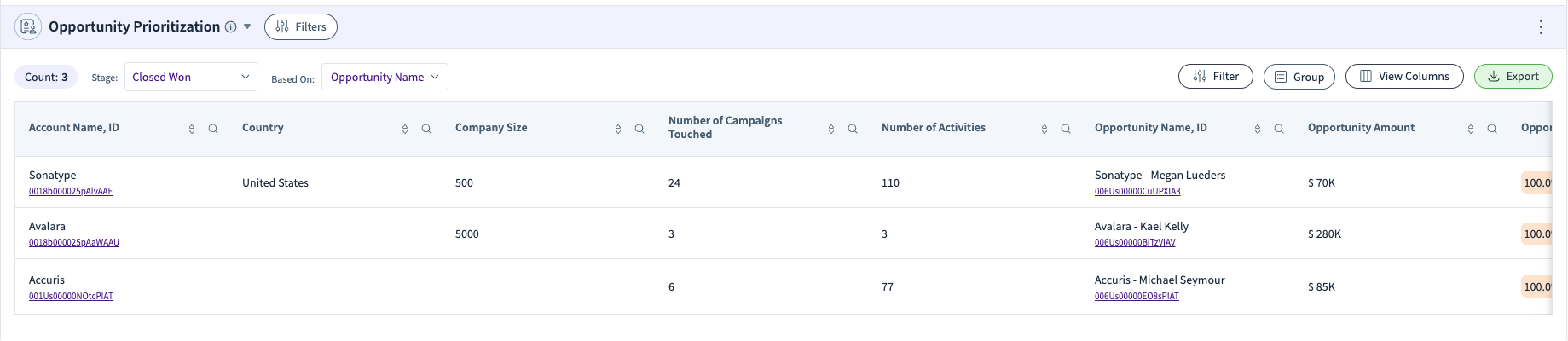Click the Opportunity Prioritization widget icon
This screenshot has width=1568, height=341.
coord(28,27)
